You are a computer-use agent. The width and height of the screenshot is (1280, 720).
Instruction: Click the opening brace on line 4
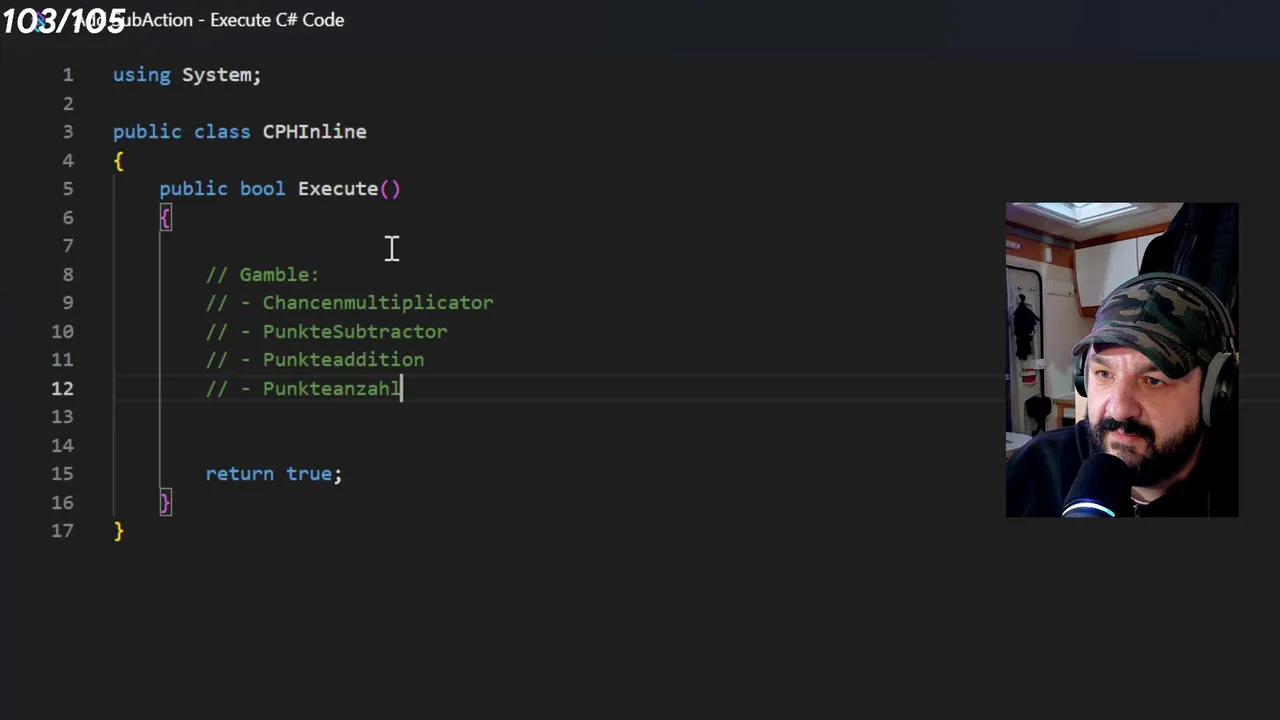pos(119,161)
